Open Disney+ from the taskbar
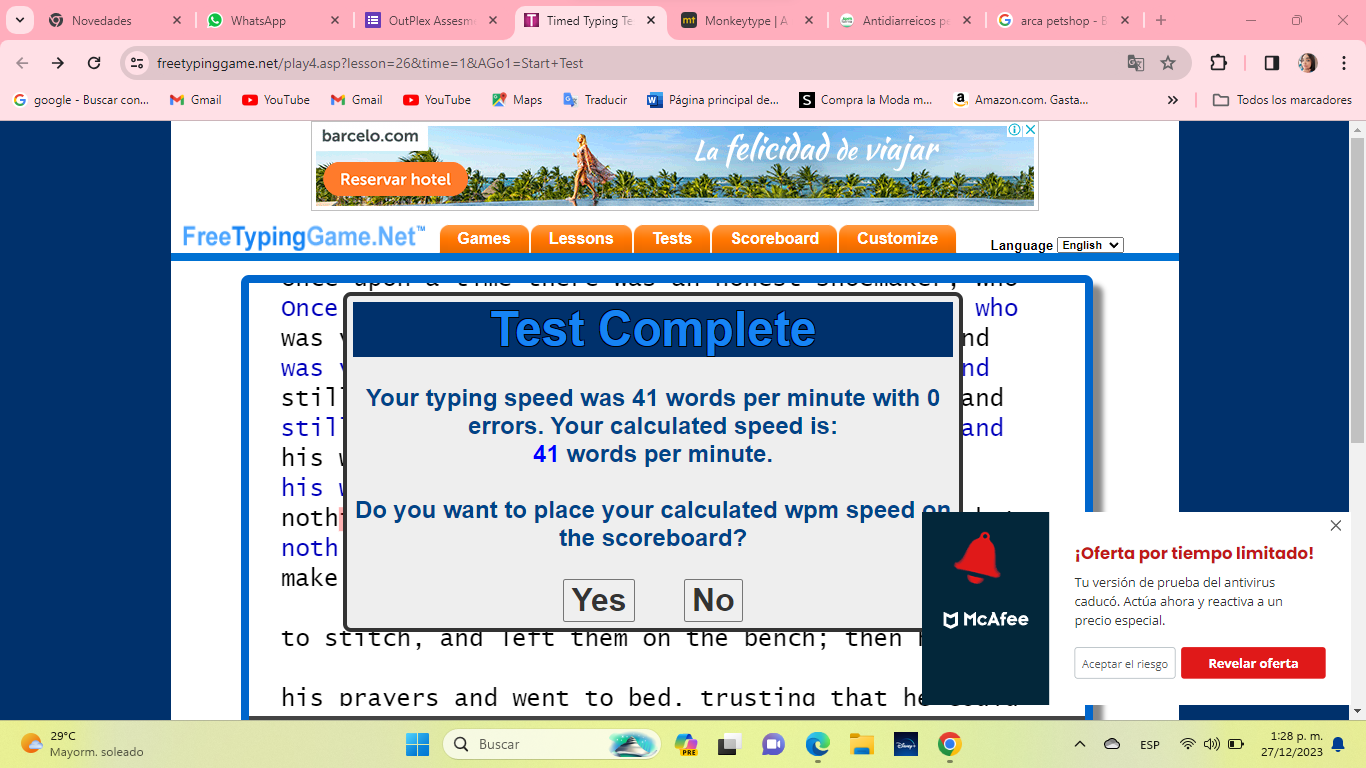The image size is (1366, 768). point(905,744)
